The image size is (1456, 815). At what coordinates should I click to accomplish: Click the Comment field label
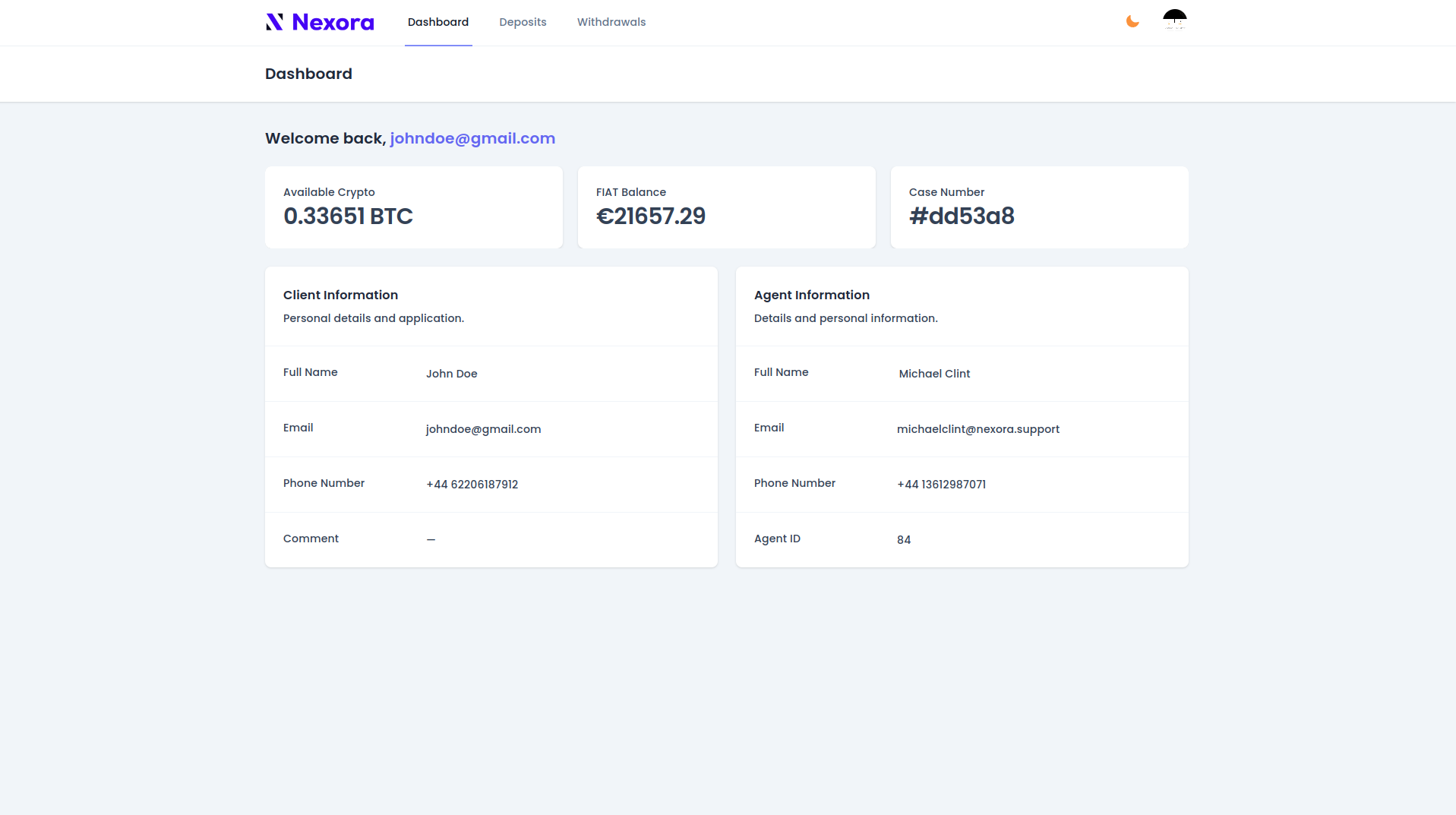pyautogui.click(x=311, y=539)
